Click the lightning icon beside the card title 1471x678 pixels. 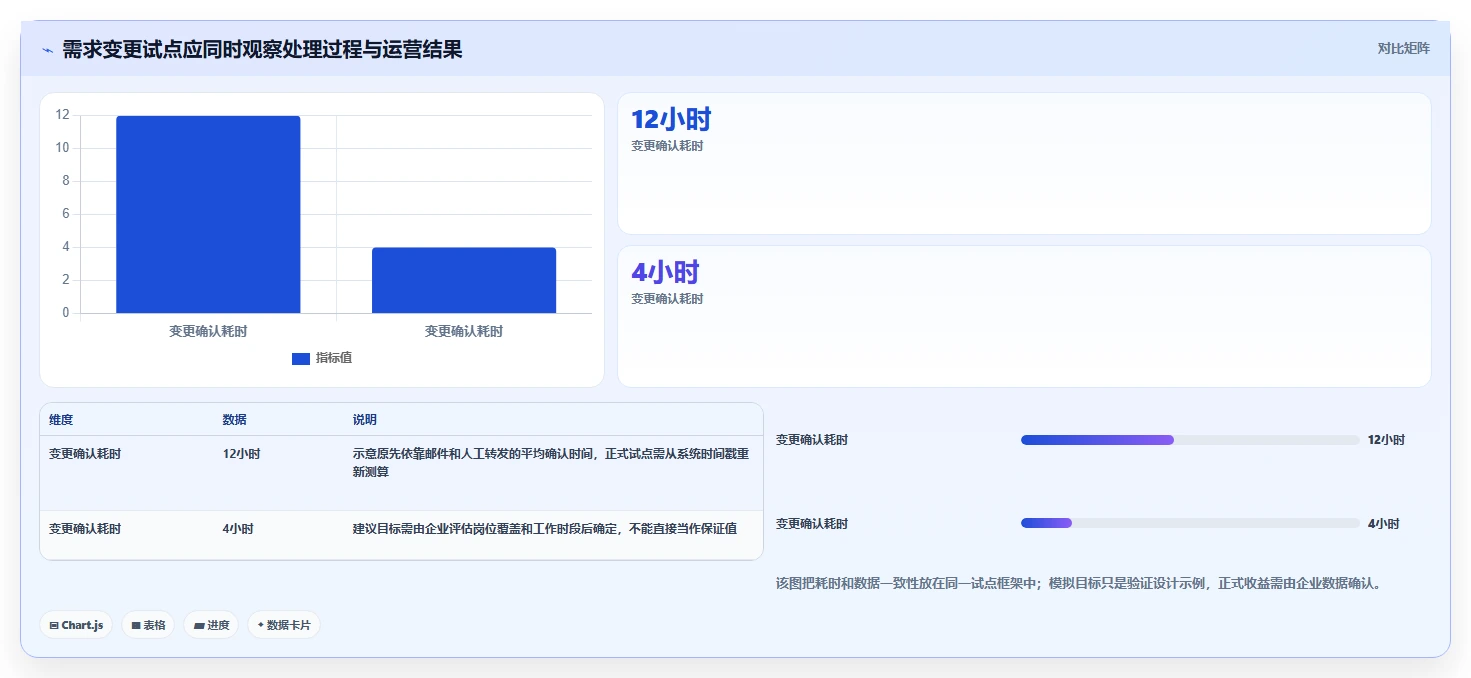(47, 50)
